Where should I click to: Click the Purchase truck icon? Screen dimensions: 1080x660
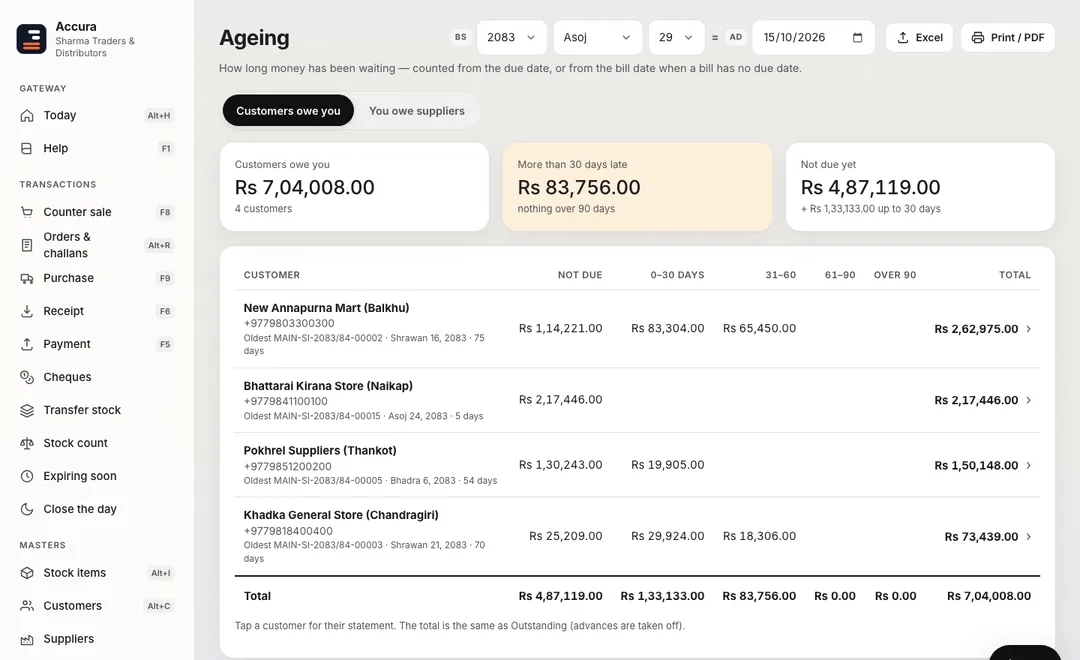[27, 278]
